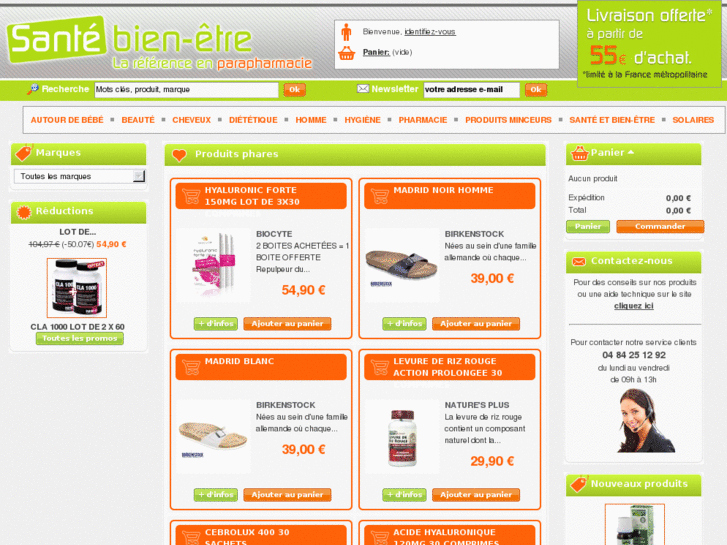This screenshot has width=727, height=545.
Task: Open the BEAUTÉ menu category
Action: click(x=138, y=120)
